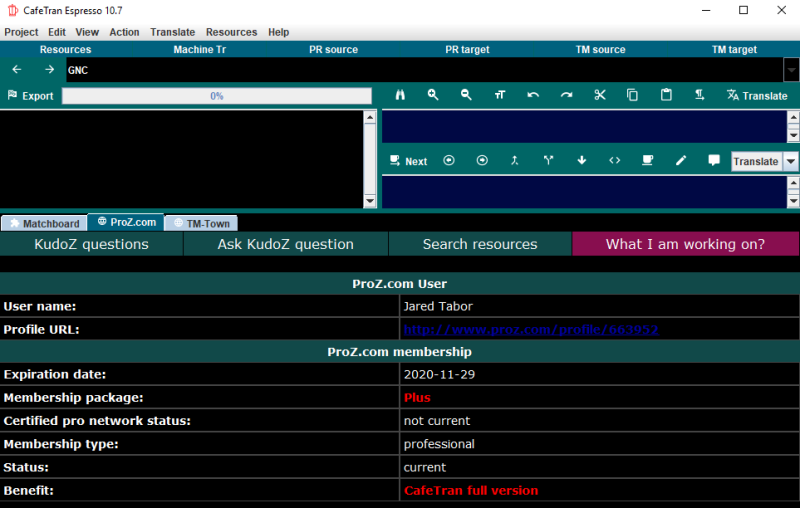Click scroll-down arrow of lower blue text box
The width and height of the screenshot is (800, 508).
(x=793, y=201)
